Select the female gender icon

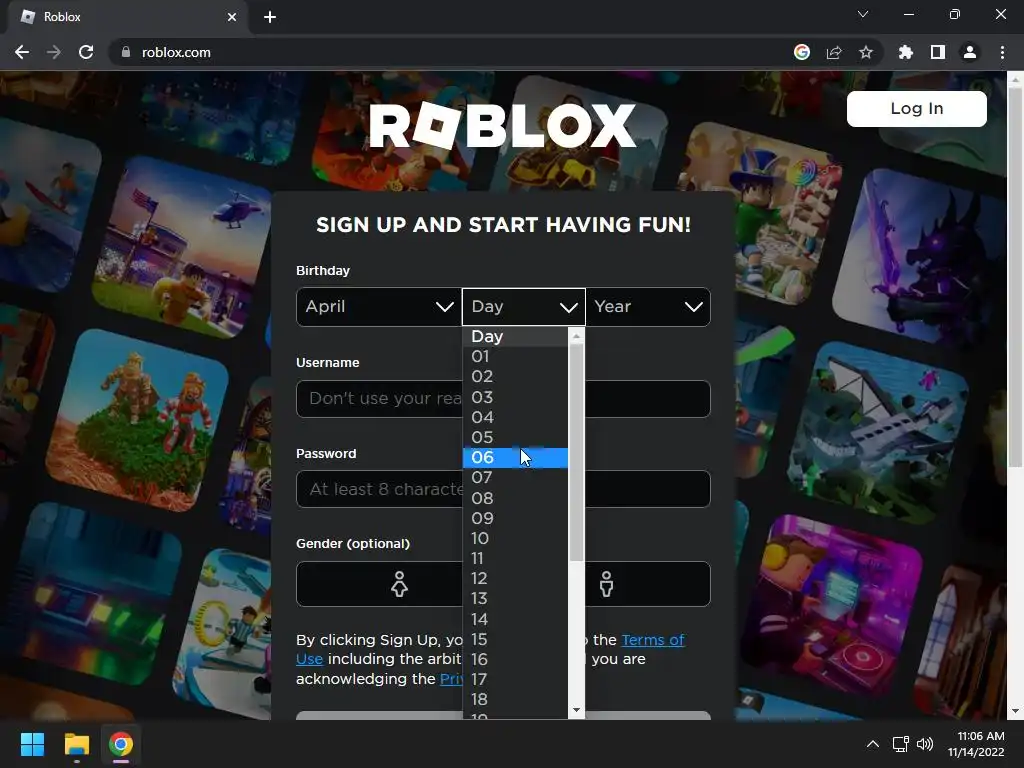click(x=399, y=584)
